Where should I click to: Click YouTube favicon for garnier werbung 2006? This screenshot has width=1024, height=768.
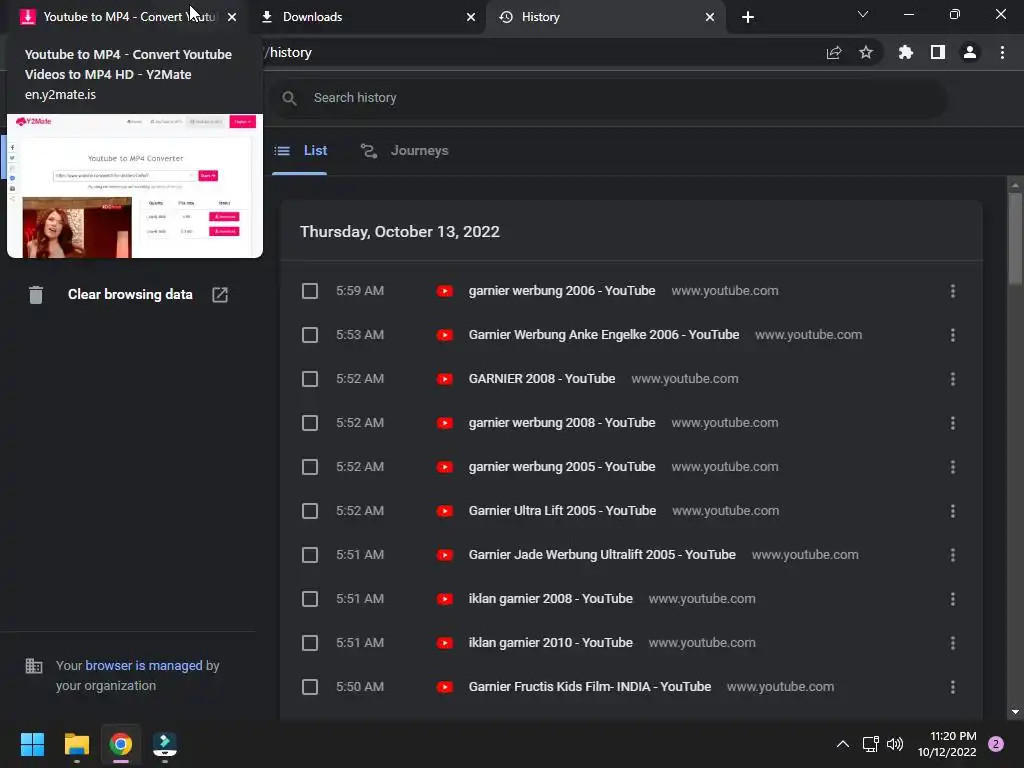click(445, 291)
